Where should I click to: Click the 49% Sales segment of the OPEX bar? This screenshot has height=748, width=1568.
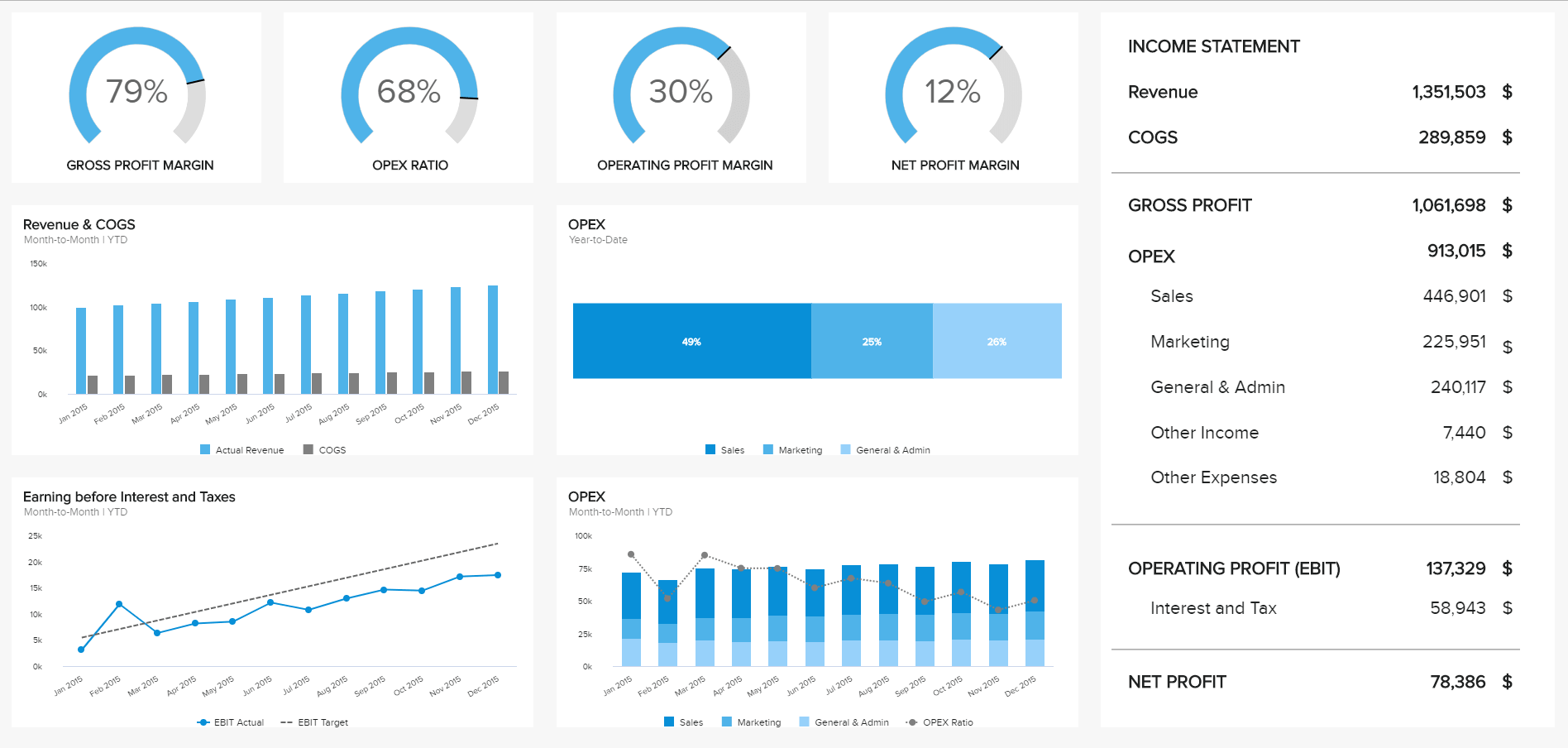(691, 341)
